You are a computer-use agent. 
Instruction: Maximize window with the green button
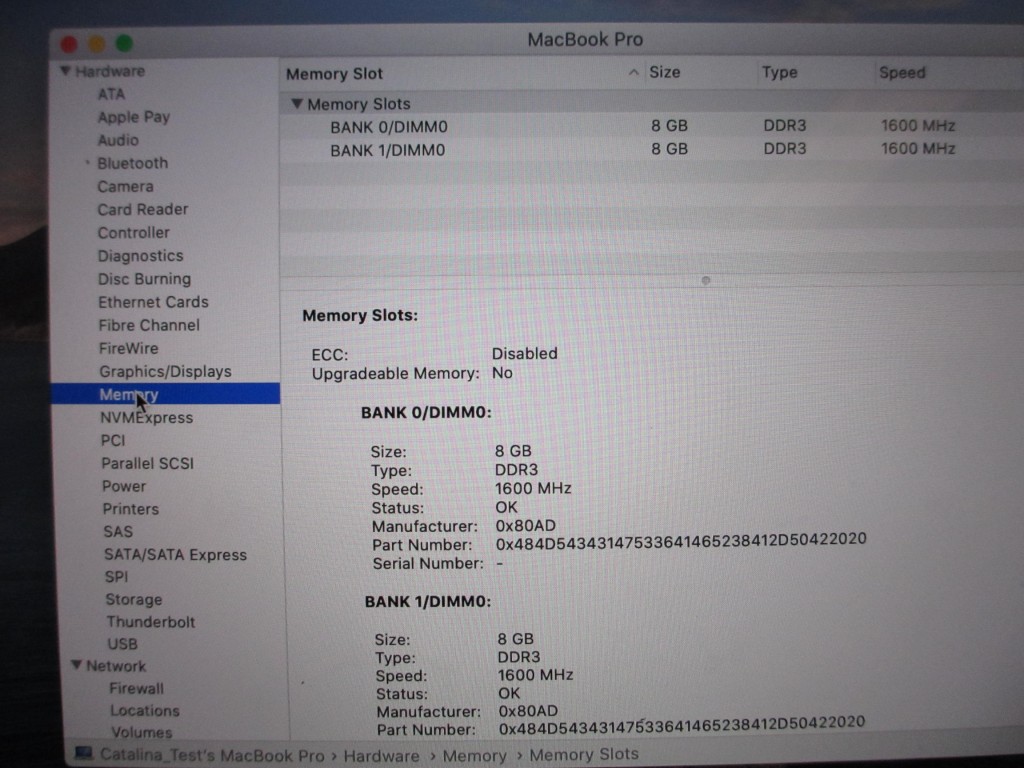click(x=124, y=44)
